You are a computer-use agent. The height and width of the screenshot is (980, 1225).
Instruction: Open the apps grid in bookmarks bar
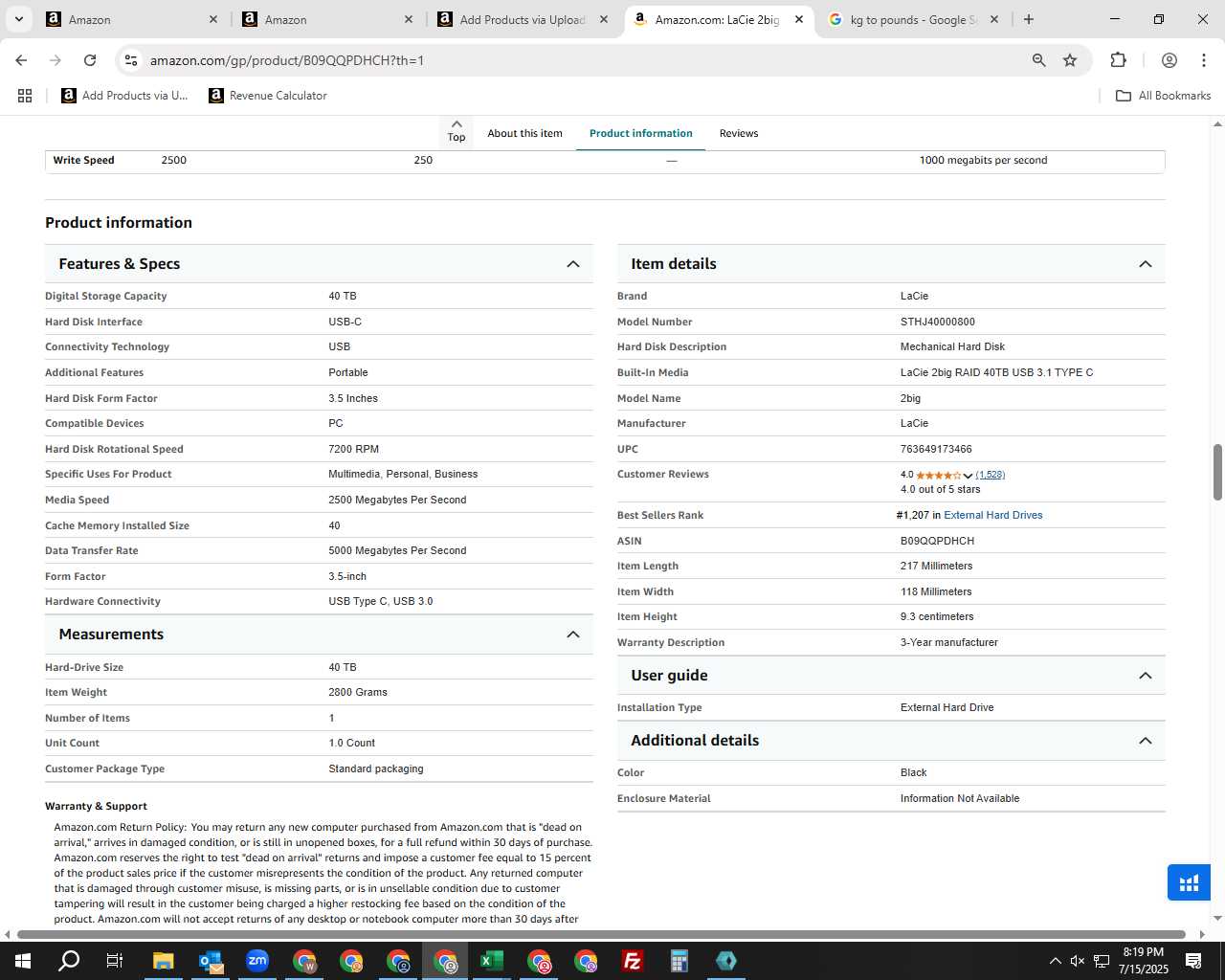[25, 96]
